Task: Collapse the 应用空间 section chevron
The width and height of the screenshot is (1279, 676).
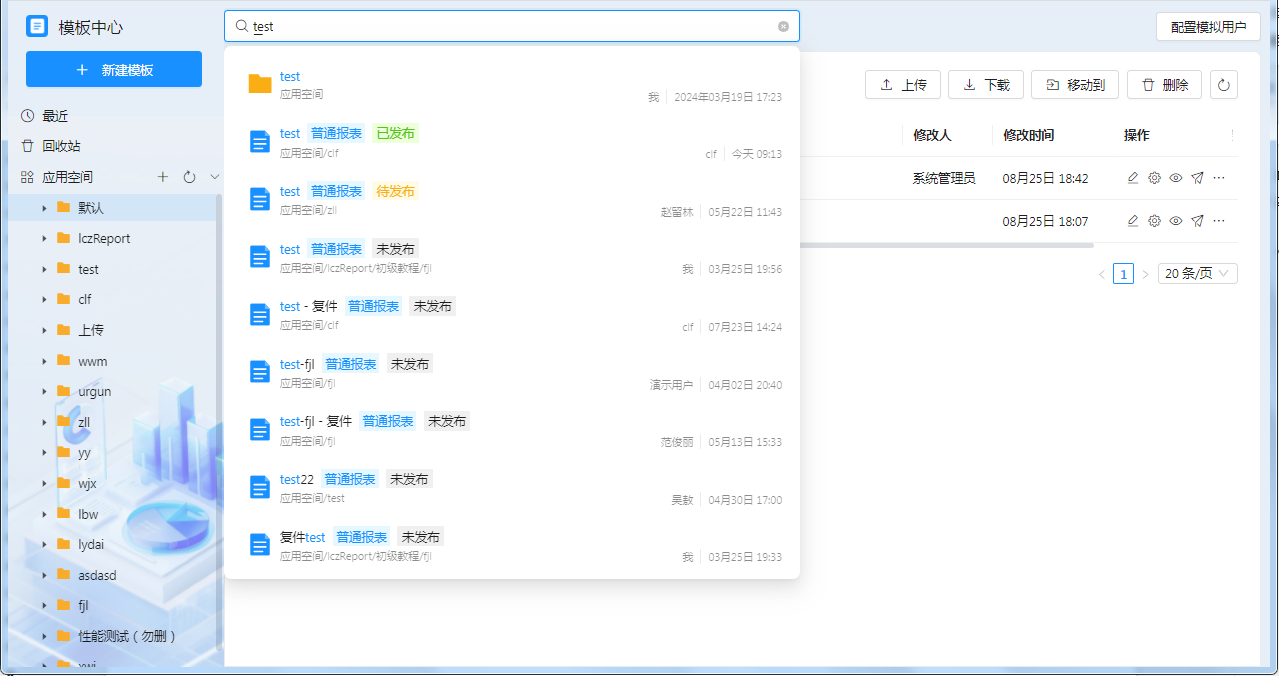Action: click(214, 177)
